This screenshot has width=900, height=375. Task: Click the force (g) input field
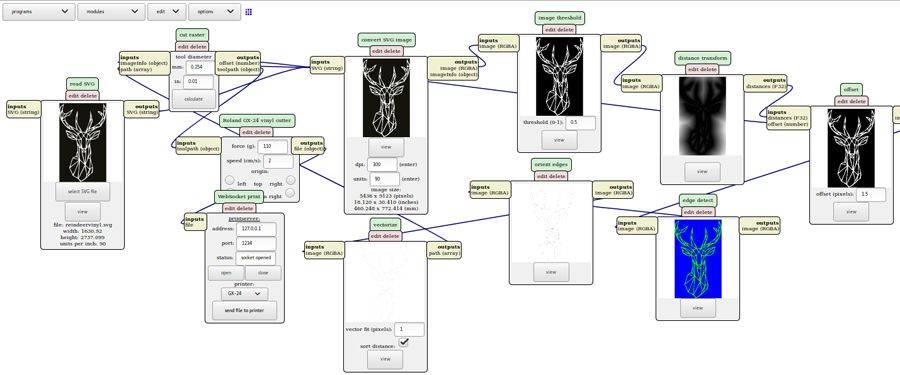coord(272,146)
